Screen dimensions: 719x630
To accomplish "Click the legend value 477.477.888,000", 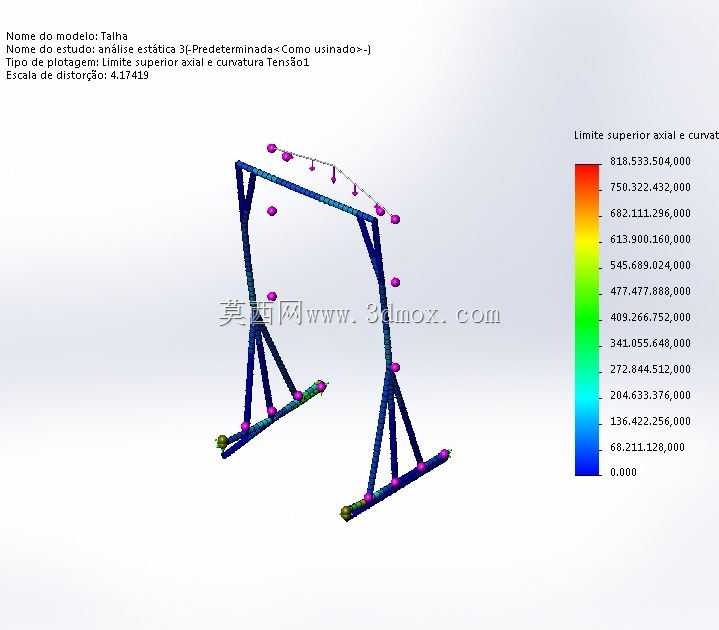I will pos(650,291).
